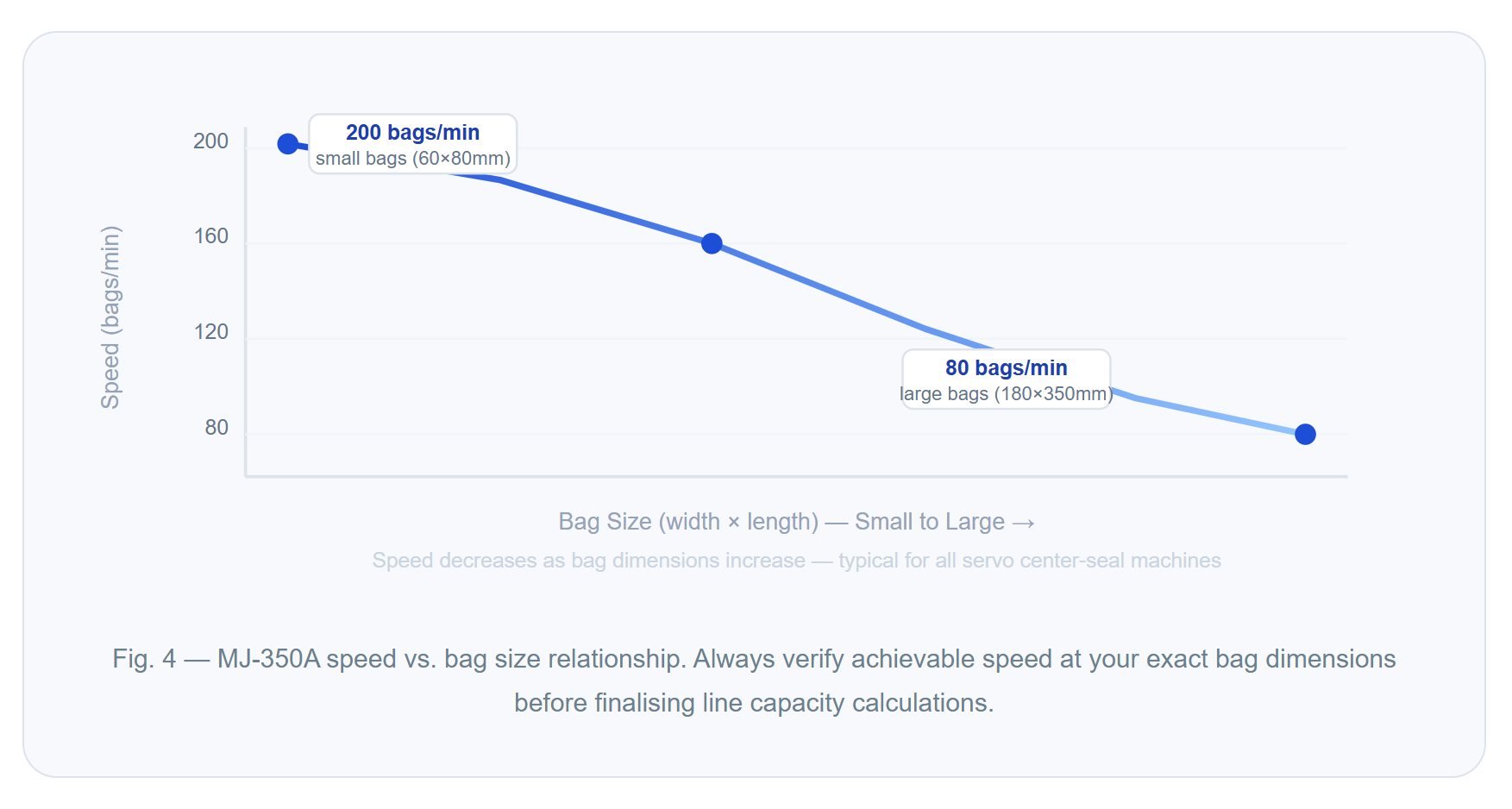This screenshot has width=1512, height=809.
Task: Click the 200 tick label on y-axis
Action: click(210, 141)
